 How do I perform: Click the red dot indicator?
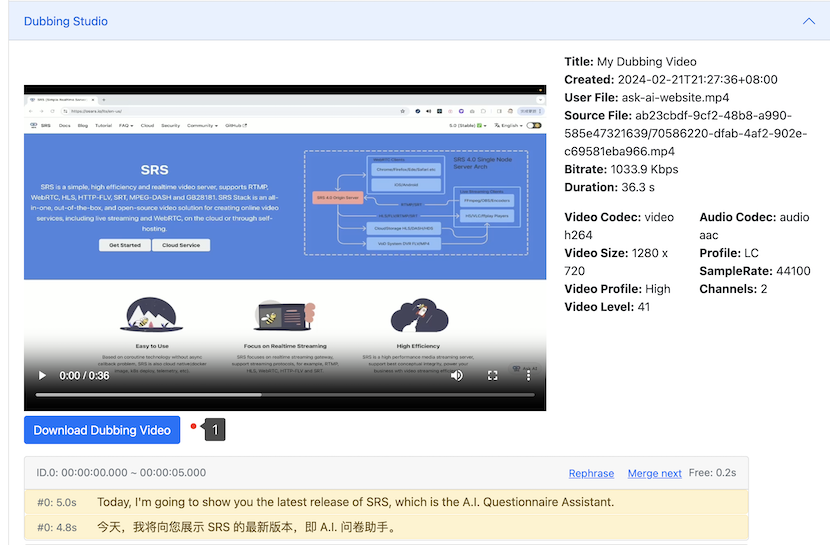click(x=193, y=426)
